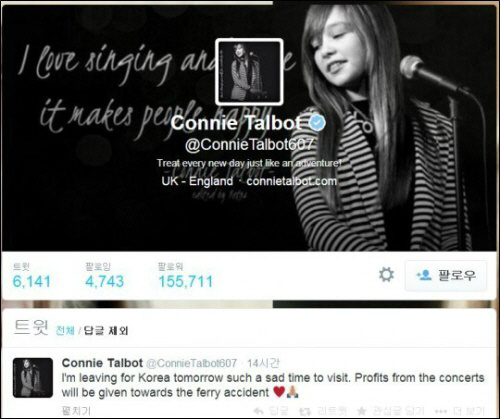500x419 pixels.
Task: View the followers count 155,711
Action: (186, 282)
